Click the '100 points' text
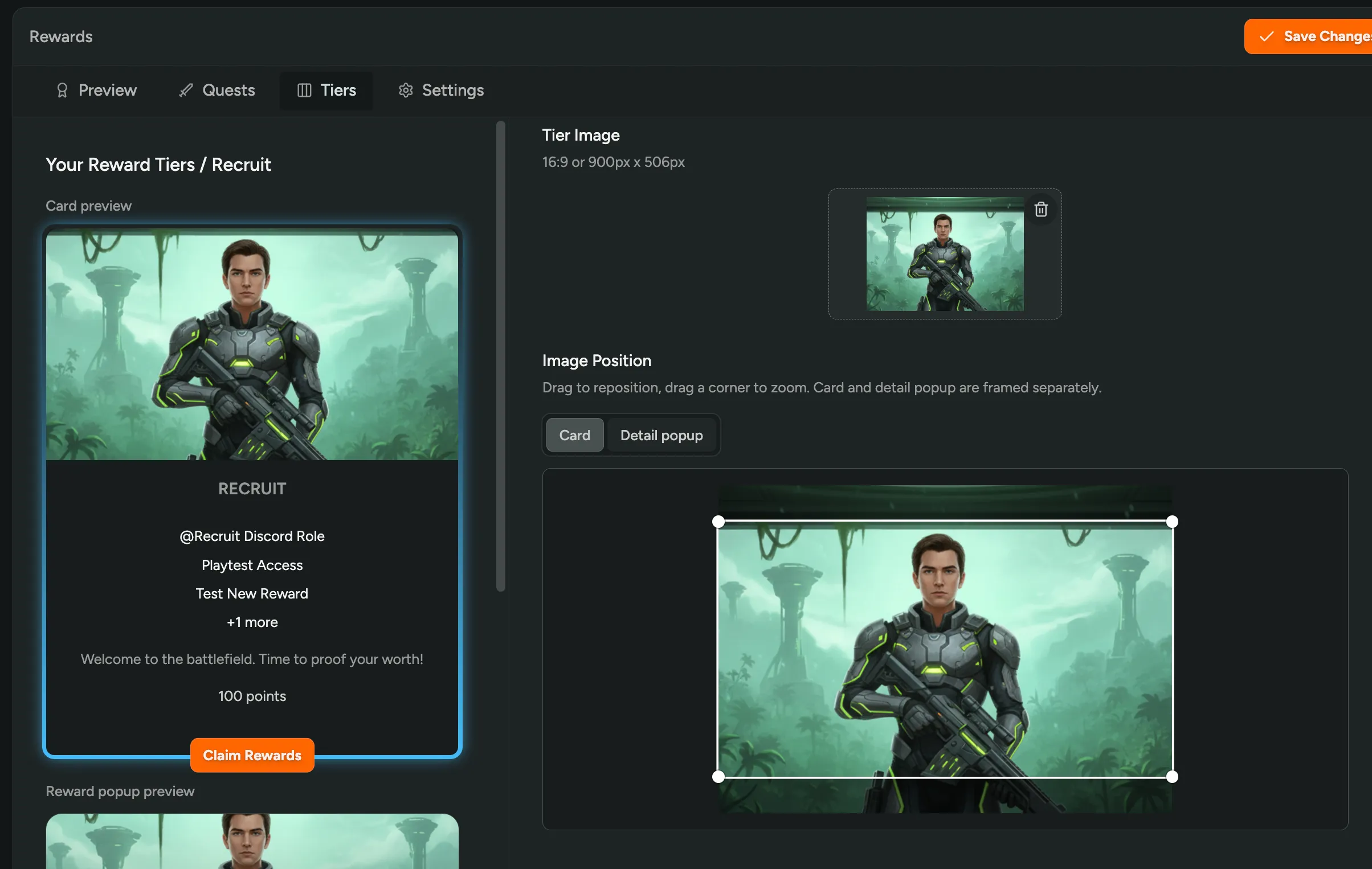 pyautogui.click(x=252, y=696)
